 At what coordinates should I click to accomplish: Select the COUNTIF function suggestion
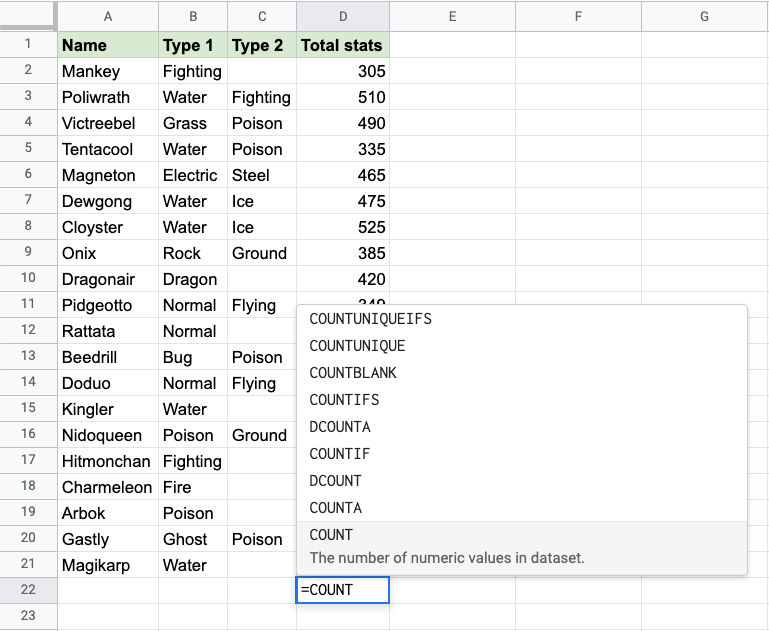[340, 454]
